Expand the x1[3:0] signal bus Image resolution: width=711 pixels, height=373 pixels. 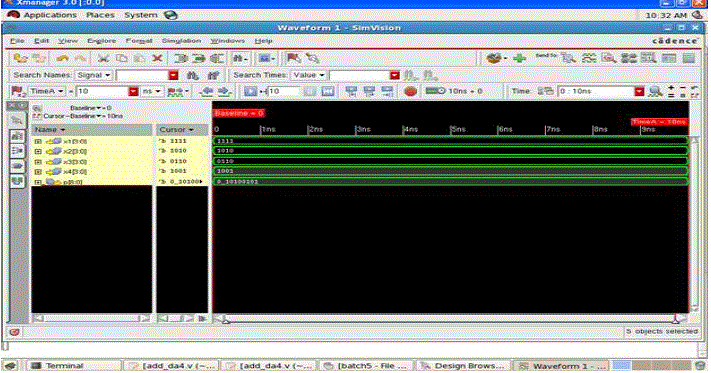(x=38, y=141)
